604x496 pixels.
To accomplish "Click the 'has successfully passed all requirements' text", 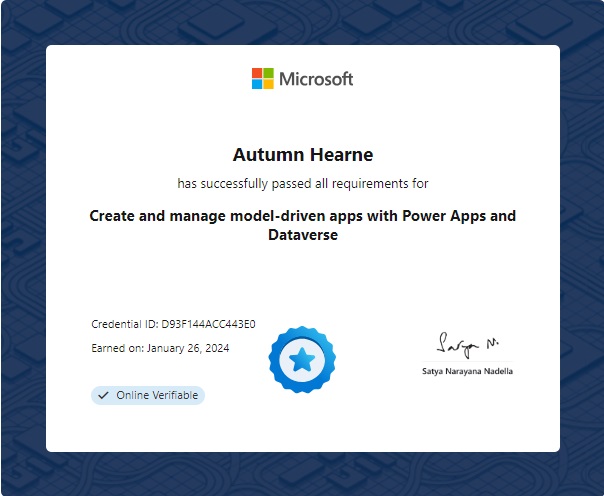I will coord(302,184).
